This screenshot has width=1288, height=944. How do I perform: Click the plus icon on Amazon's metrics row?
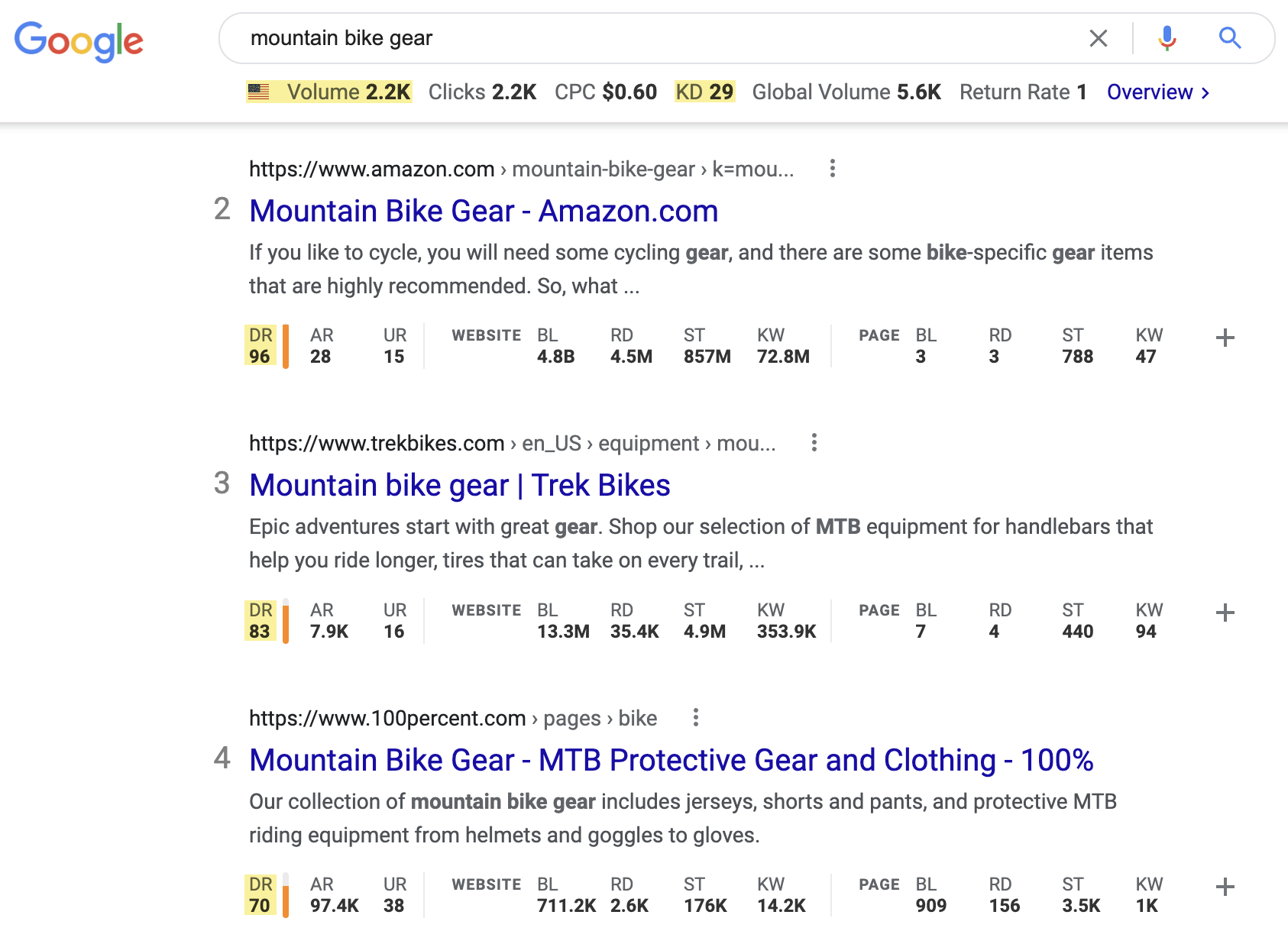tap(1225, 337)
